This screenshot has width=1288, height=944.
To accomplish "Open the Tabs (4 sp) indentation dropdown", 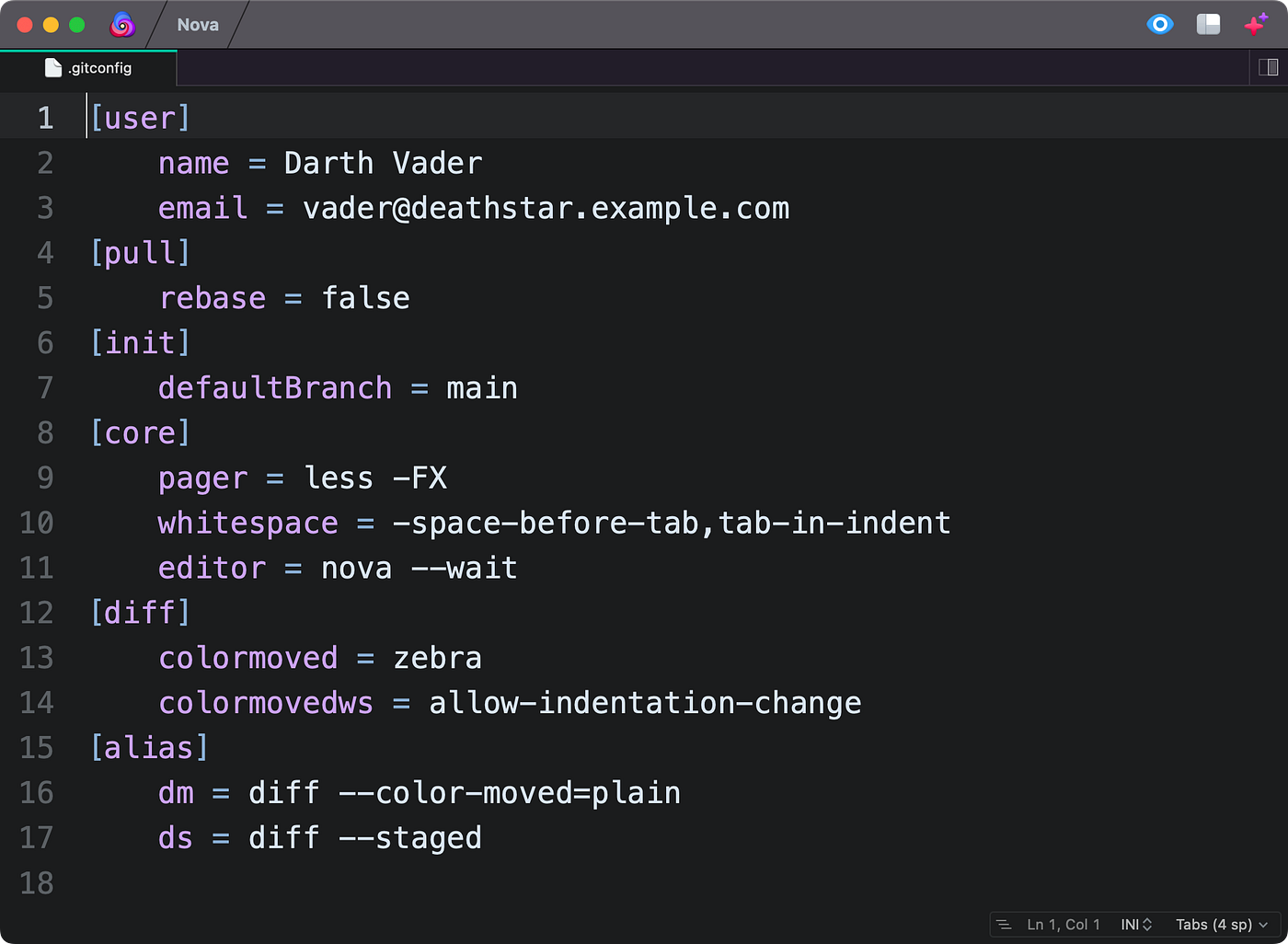I will coord(1222,925).
